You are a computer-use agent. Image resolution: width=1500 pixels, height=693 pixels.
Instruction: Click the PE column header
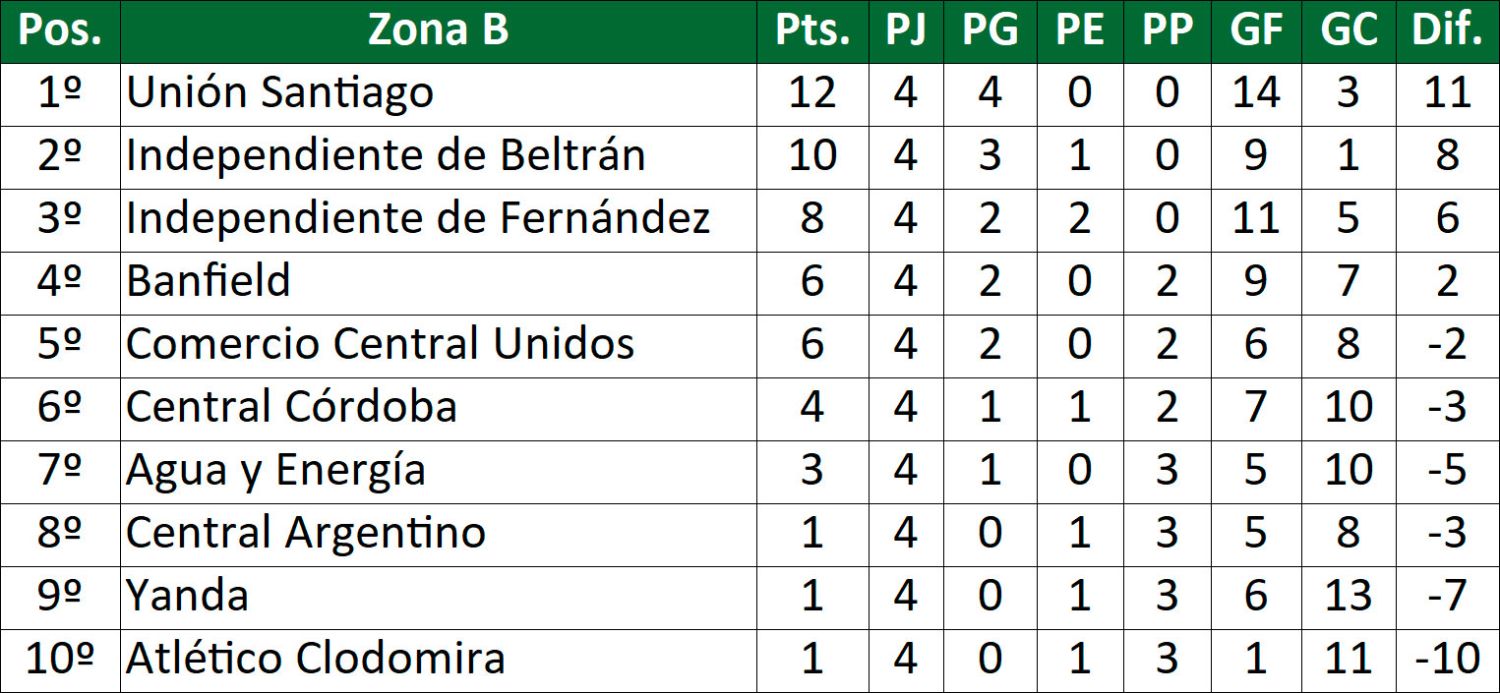click(1079, 31)
